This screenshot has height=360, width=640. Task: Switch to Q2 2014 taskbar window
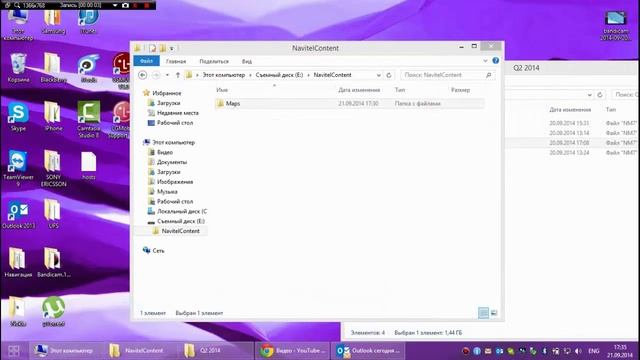click(215, 351)
